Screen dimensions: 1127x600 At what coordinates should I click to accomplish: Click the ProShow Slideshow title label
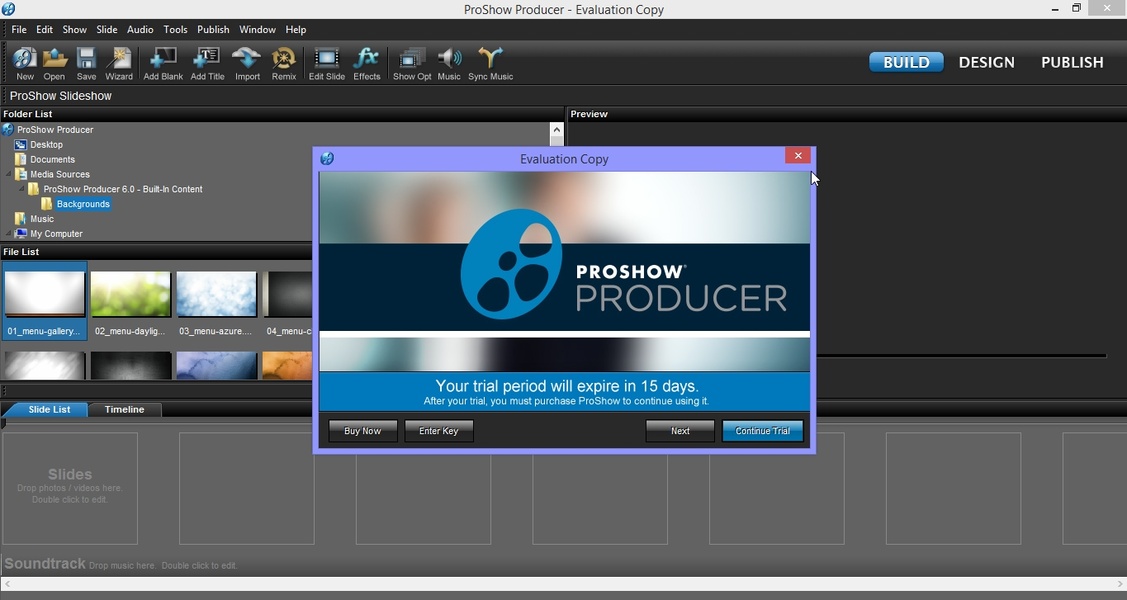[x=60, y=96]
